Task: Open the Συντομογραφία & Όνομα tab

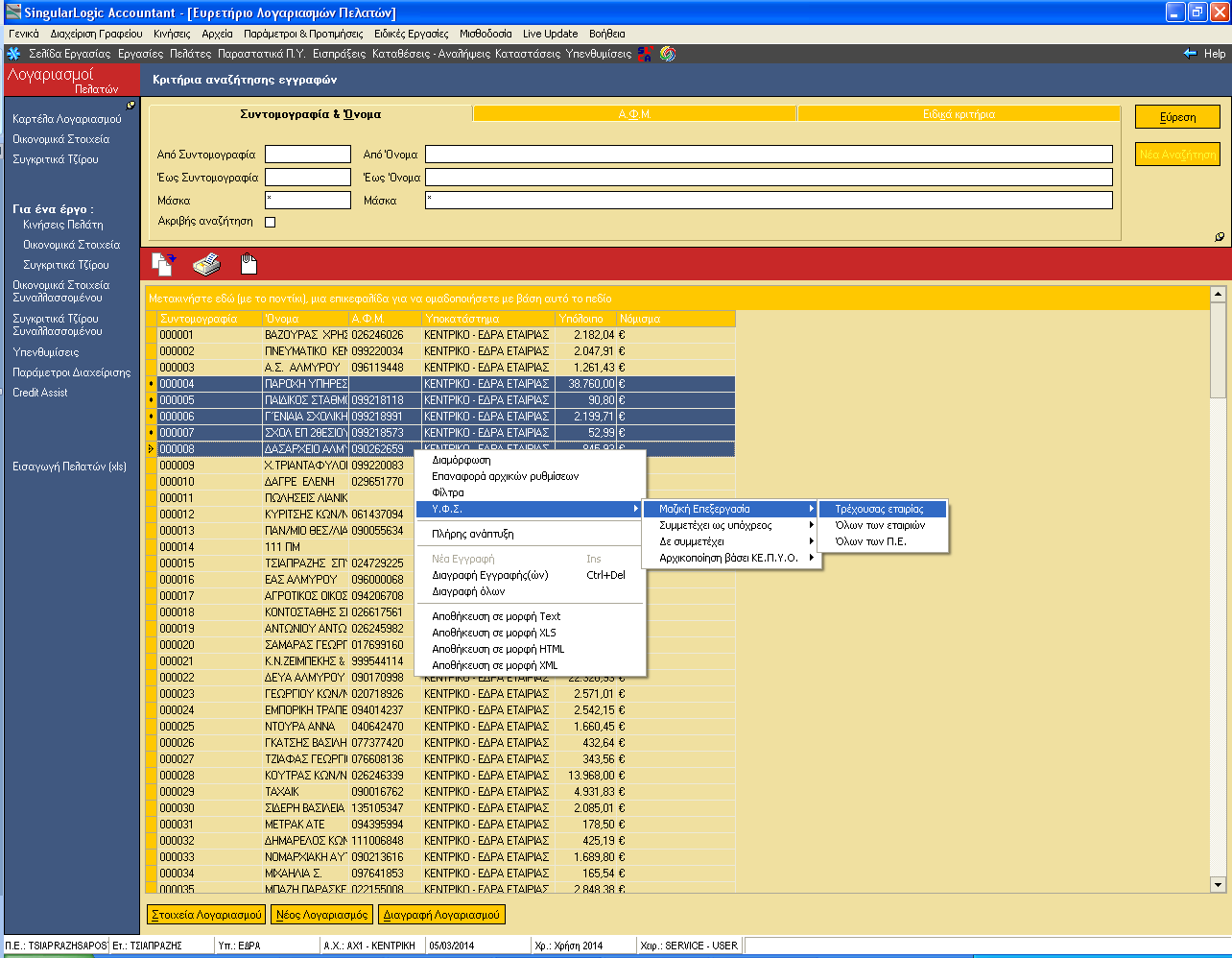Action: [x=311, y=114]
